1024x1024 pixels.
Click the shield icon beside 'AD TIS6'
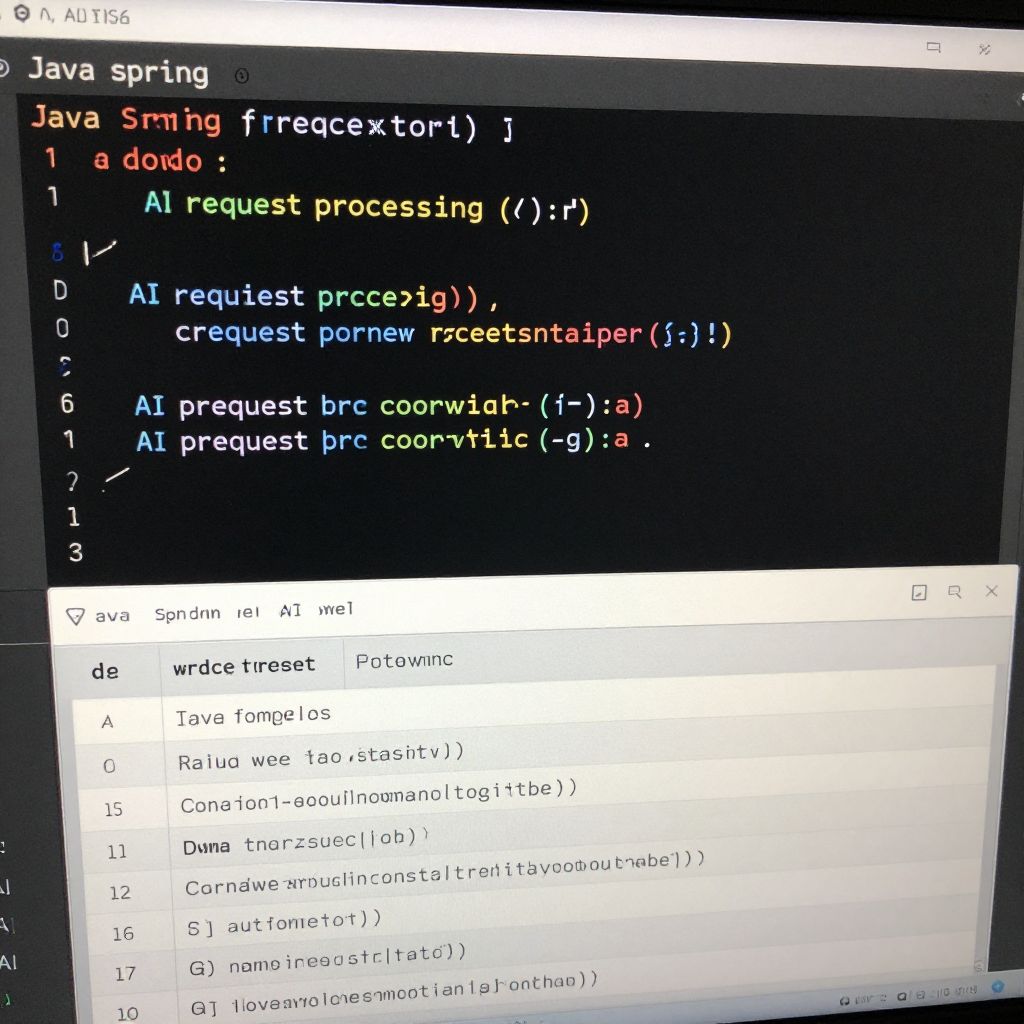tap(22, 14)
